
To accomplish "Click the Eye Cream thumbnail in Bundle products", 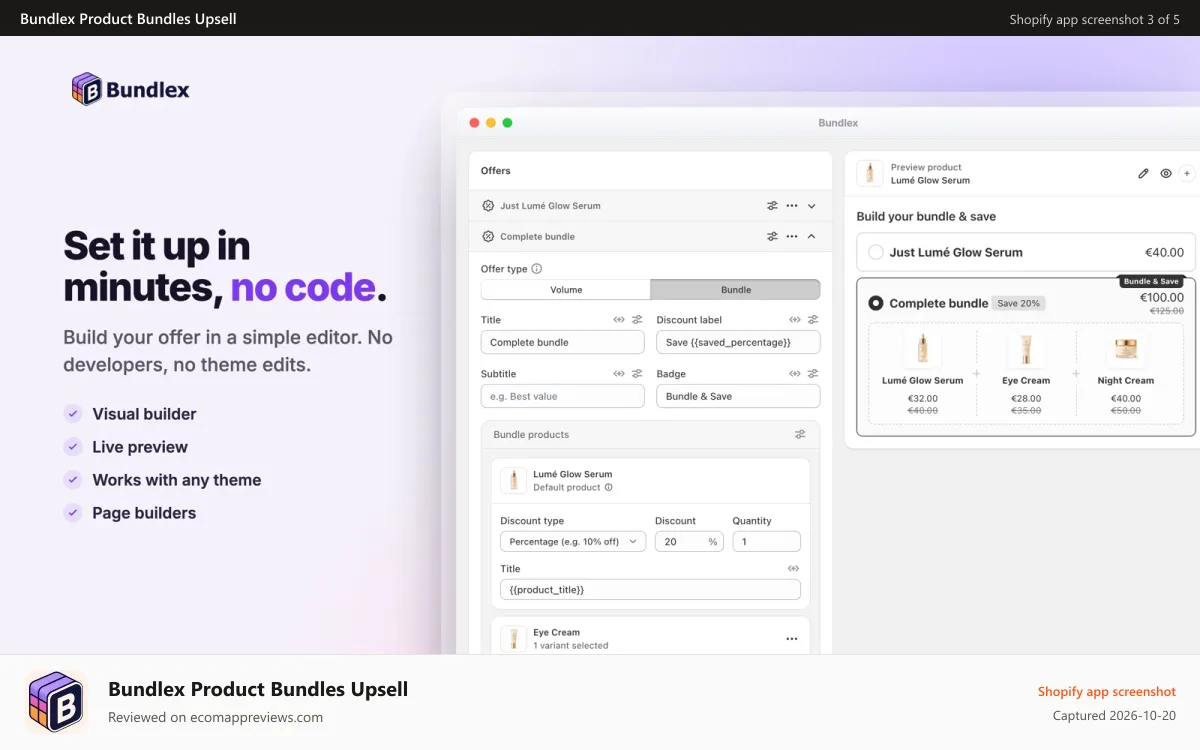I will point(514,639).
